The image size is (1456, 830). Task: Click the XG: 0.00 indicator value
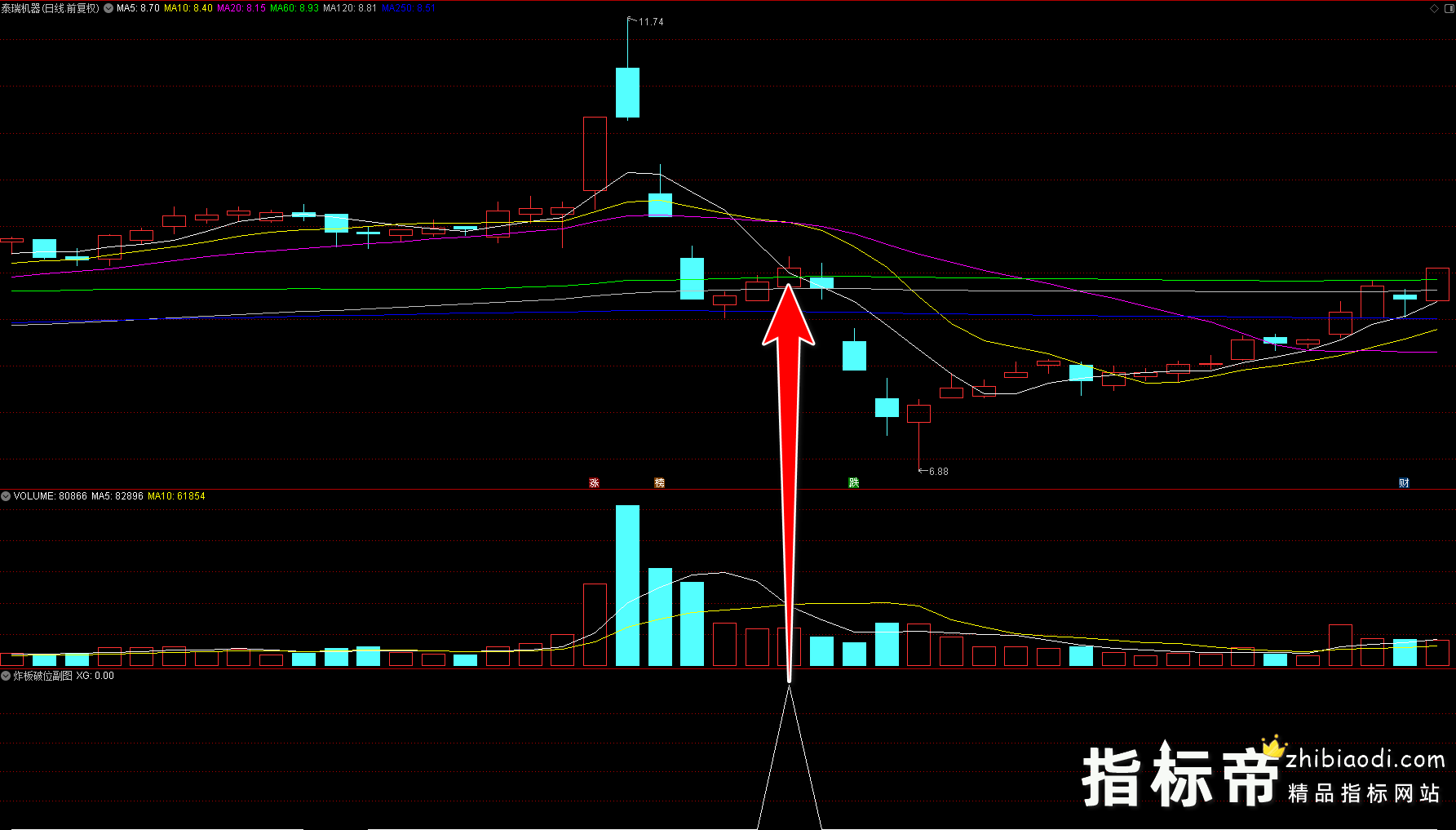(x=95, y=676)
